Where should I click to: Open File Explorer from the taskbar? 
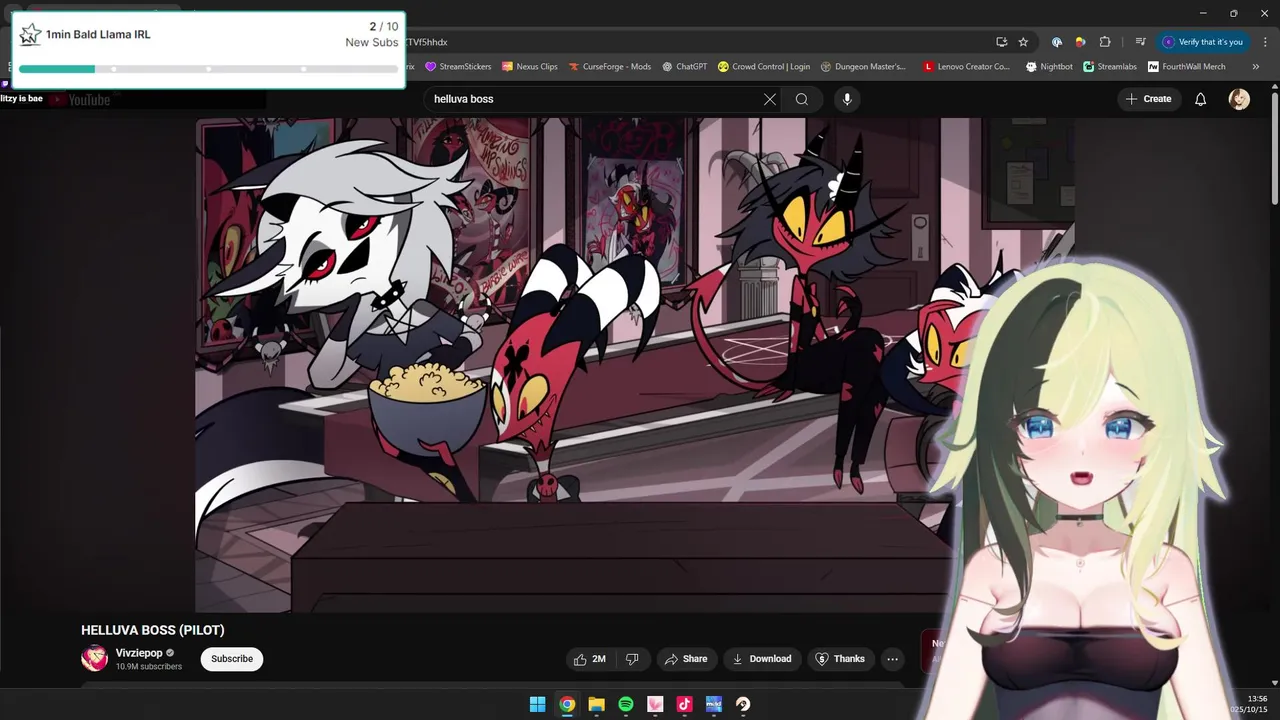(596, 704)
